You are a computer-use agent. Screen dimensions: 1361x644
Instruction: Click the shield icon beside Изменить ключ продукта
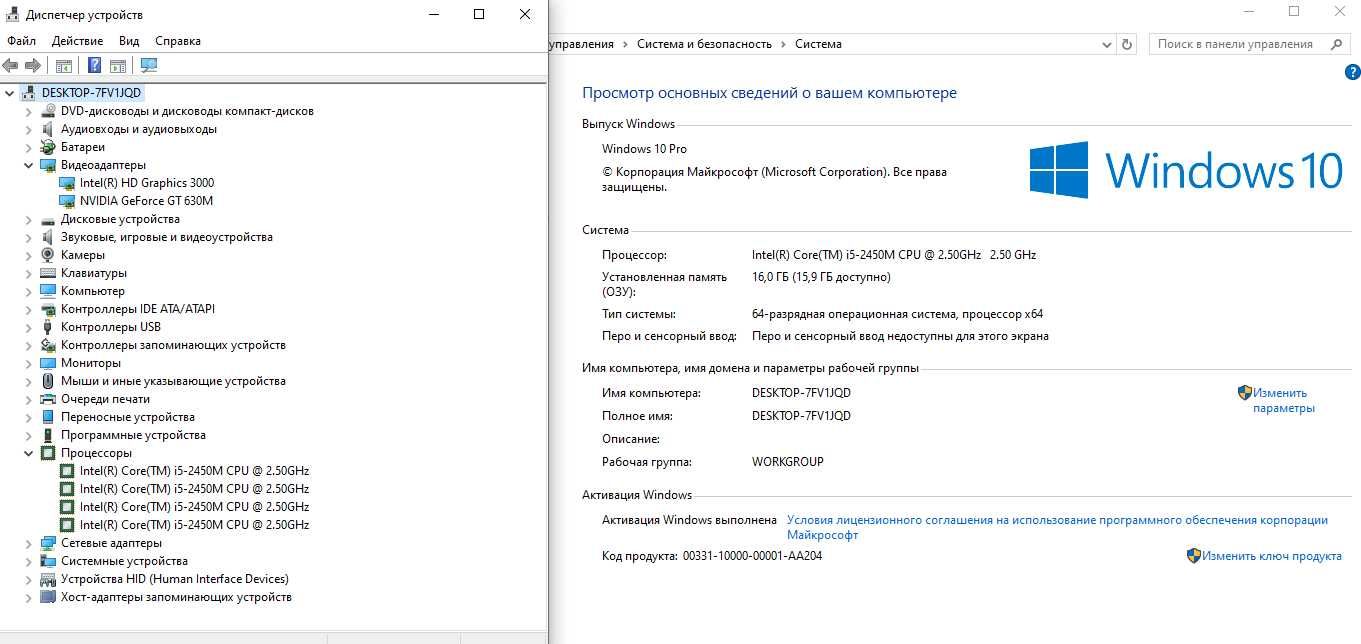pos(1193,555)
